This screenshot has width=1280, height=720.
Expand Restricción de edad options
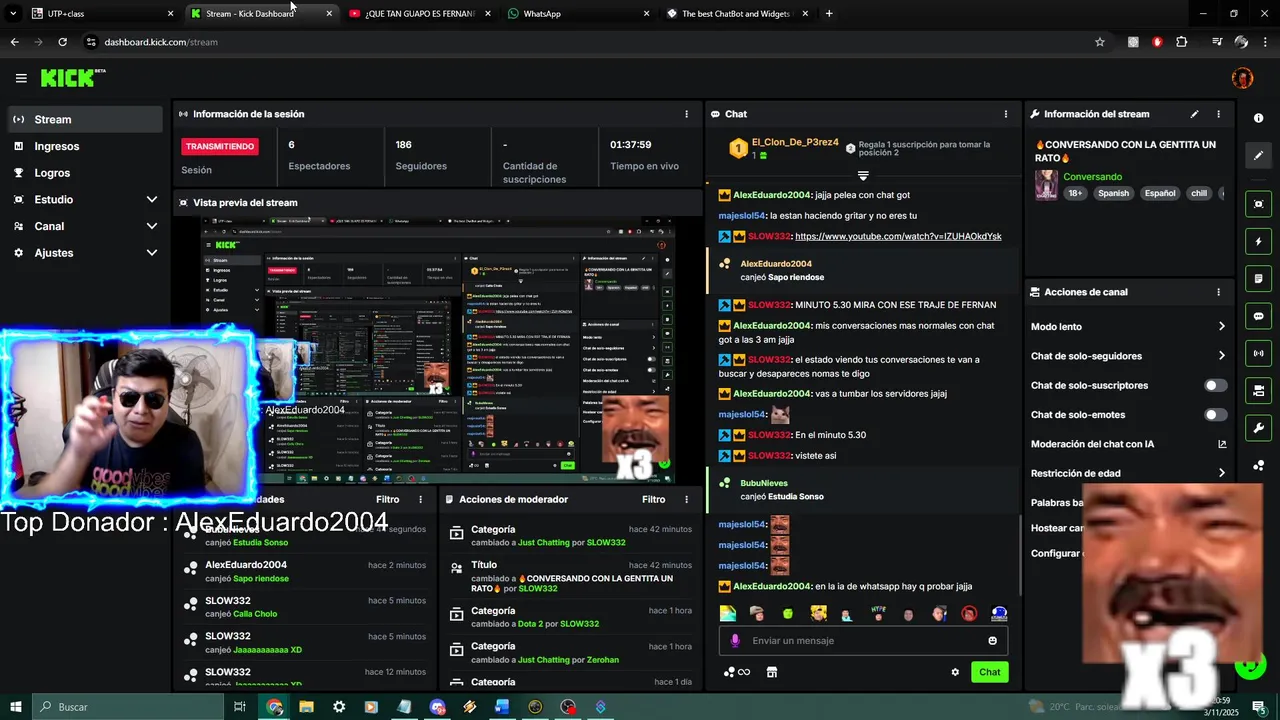click(x=1222, y=473)
